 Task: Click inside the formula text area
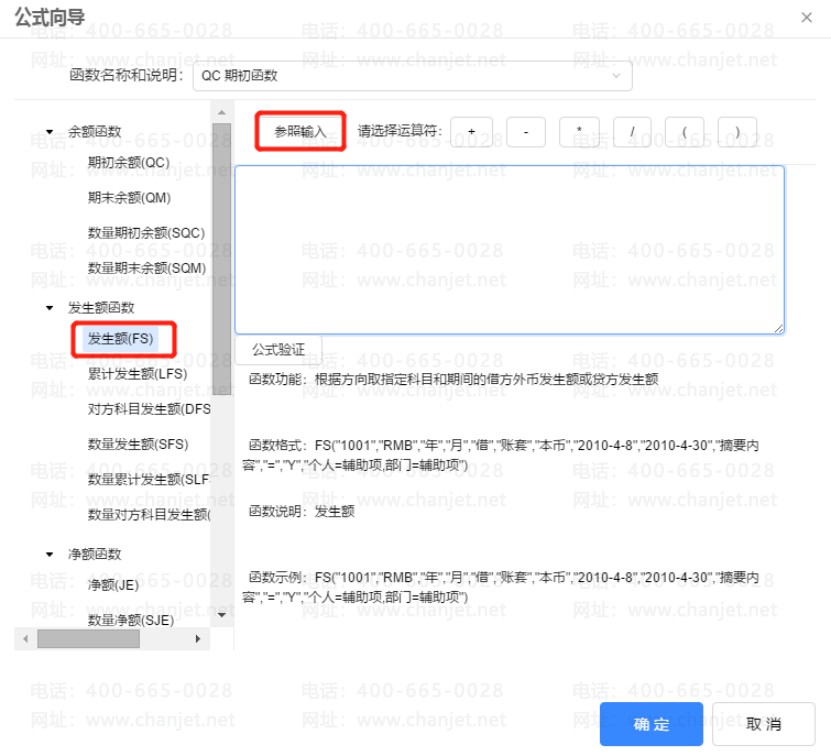point(509,249)
